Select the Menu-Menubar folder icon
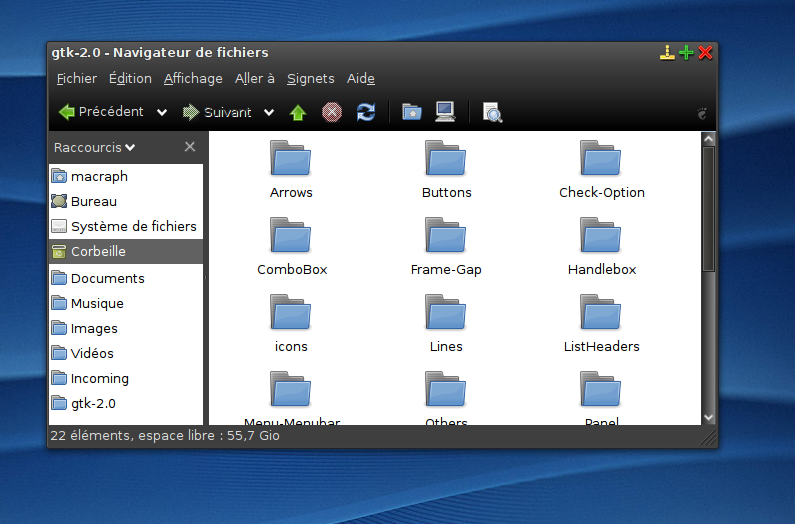The width and height of the screenshot is (795, 524). [x=291, y=390]
